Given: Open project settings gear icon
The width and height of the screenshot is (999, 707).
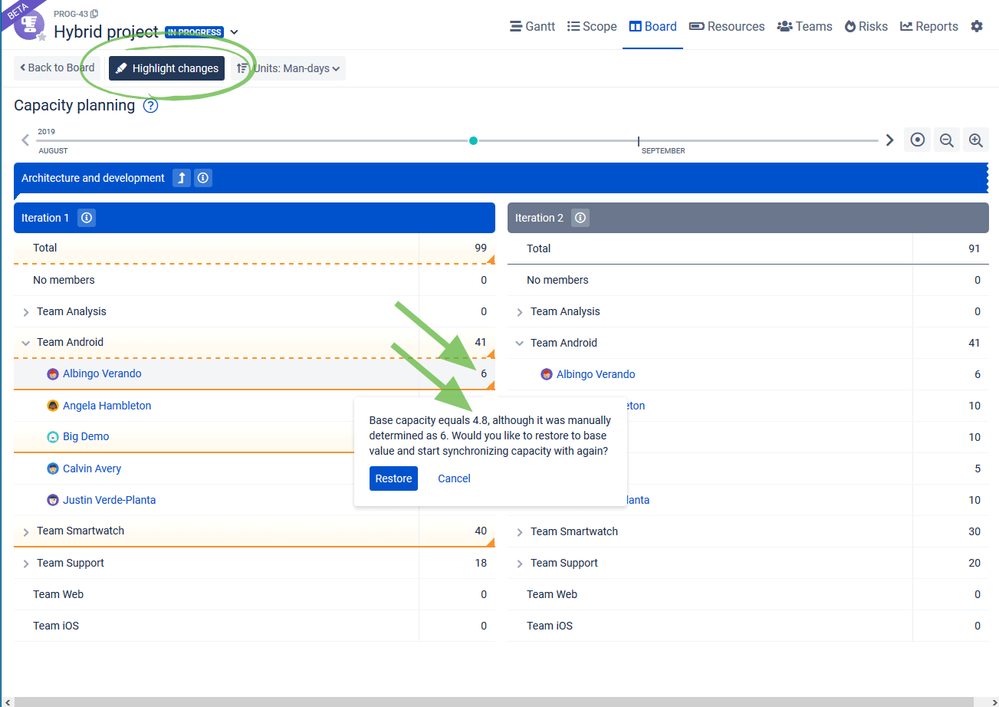Looking at the screenshot, I should tap(977, 26).
